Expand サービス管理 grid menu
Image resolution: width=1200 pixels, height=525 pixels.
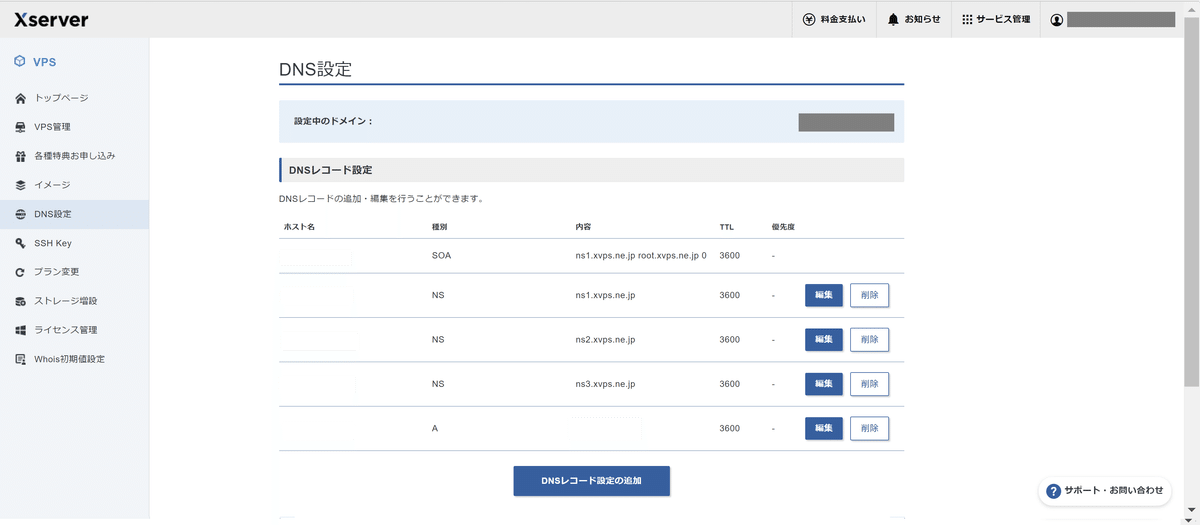[x=996, y=19]
